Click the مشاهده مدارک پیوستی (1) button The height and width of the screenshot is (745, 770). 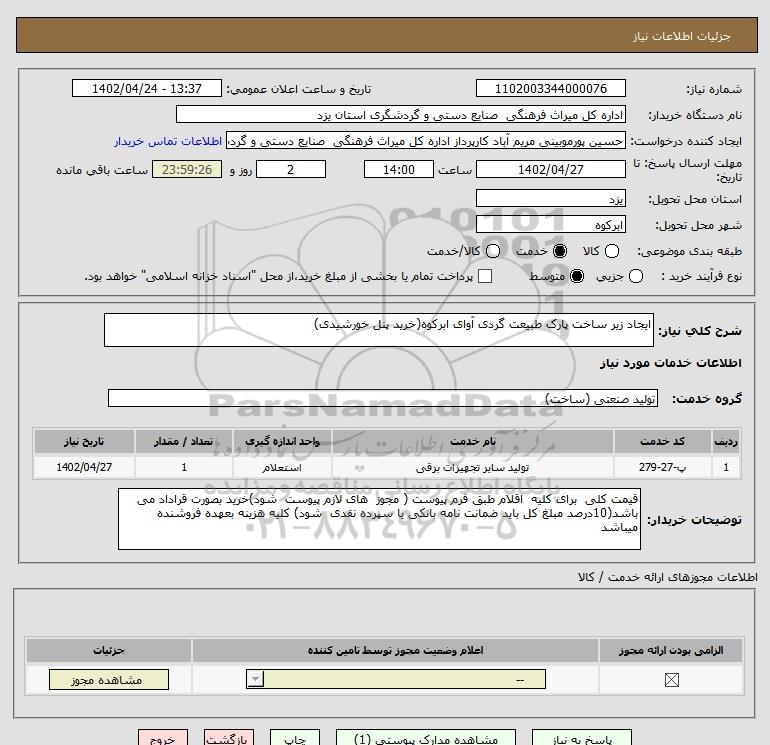(x=426, y=738)
